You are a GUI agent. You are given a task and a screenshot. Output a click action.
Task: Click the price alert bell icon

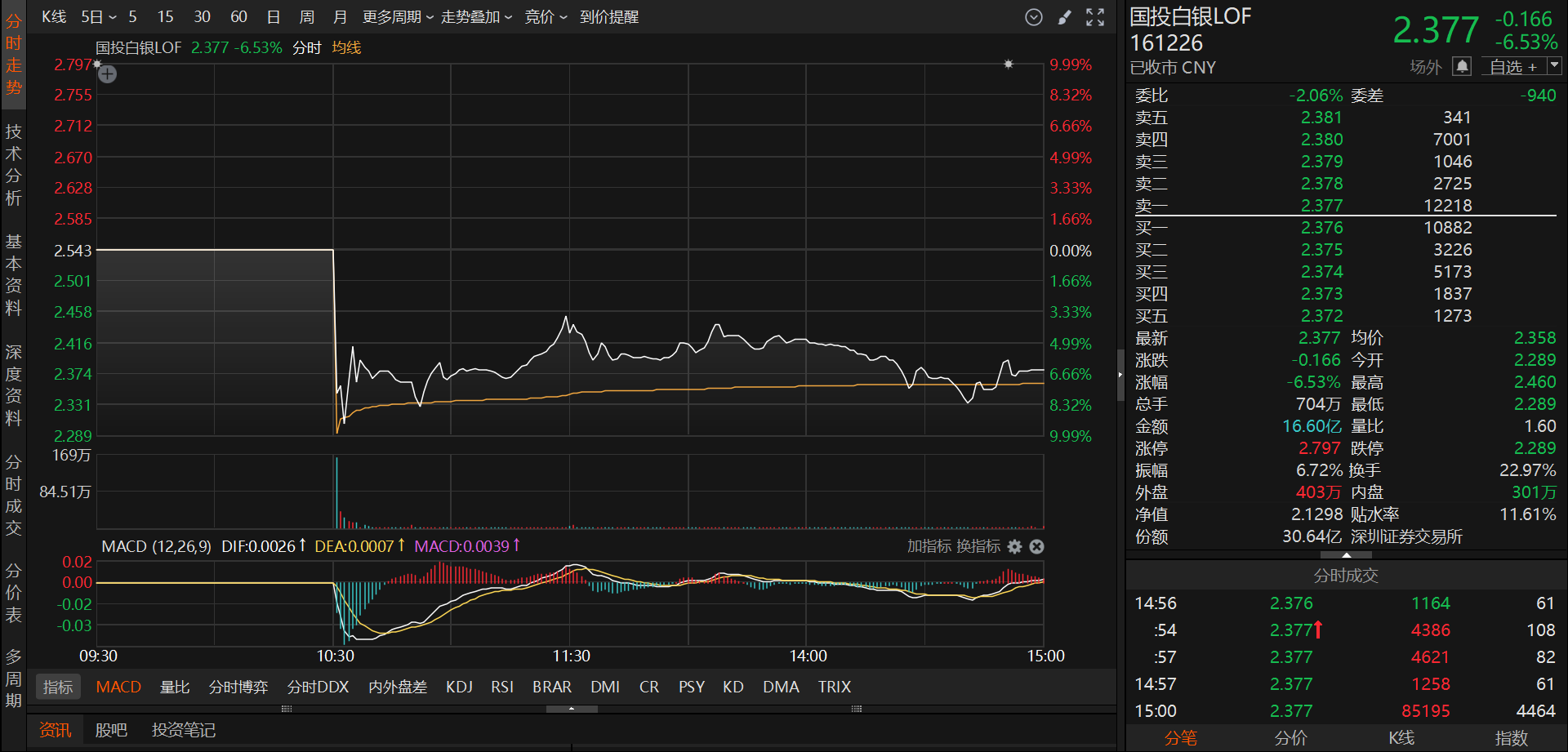[x=1462, y=66]
